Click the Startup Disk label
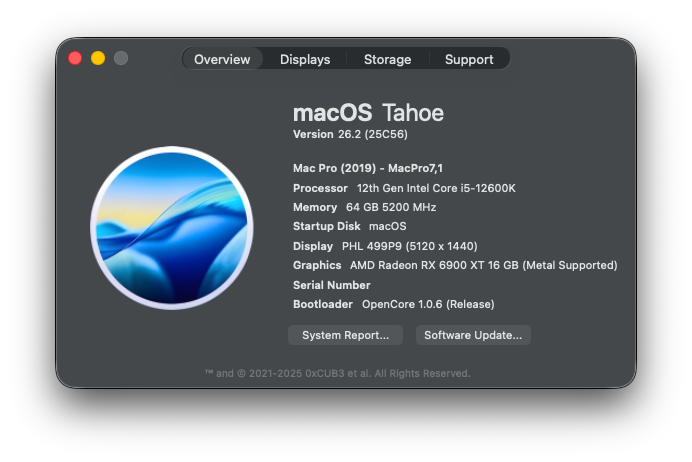 pyautogui.click(x=327, y=226)
